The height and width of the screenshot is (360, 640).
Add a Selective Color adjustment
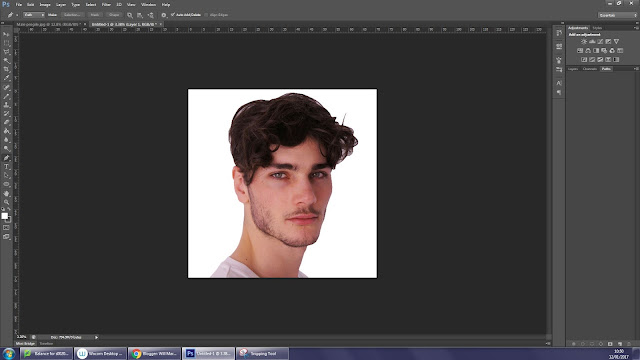[608, 60]
